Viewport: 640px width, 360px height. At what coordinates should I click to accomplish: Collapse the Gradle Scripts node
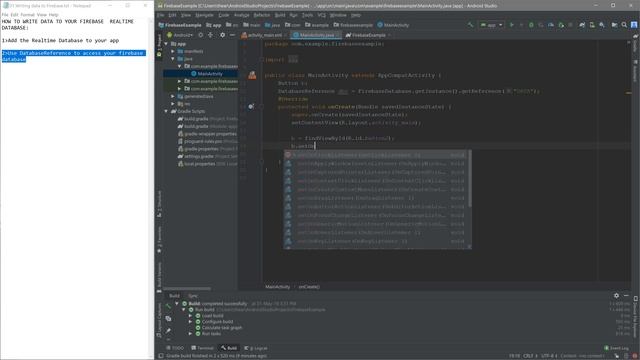pos(166,111)
